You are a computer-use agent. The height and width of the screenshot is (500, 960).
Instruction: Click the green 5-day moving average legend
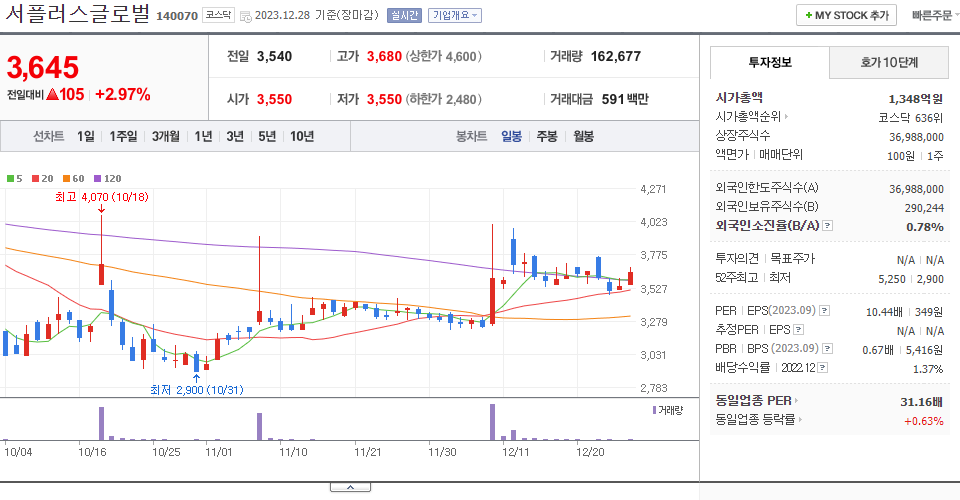click(x=15, y=179)
